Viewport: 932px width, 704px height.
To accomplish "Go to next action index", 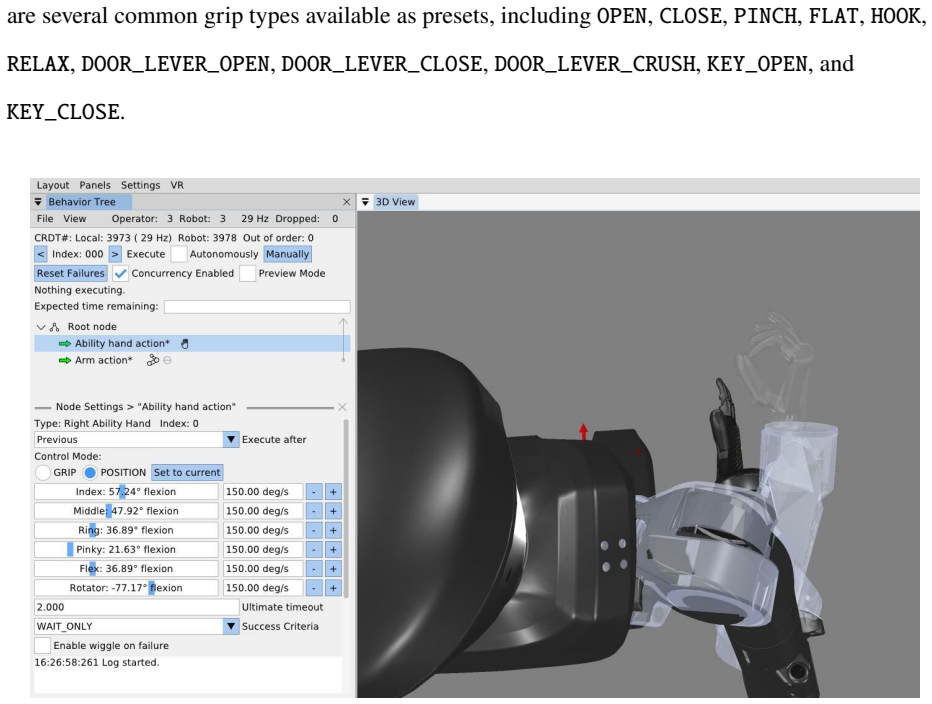I will 115,254.
